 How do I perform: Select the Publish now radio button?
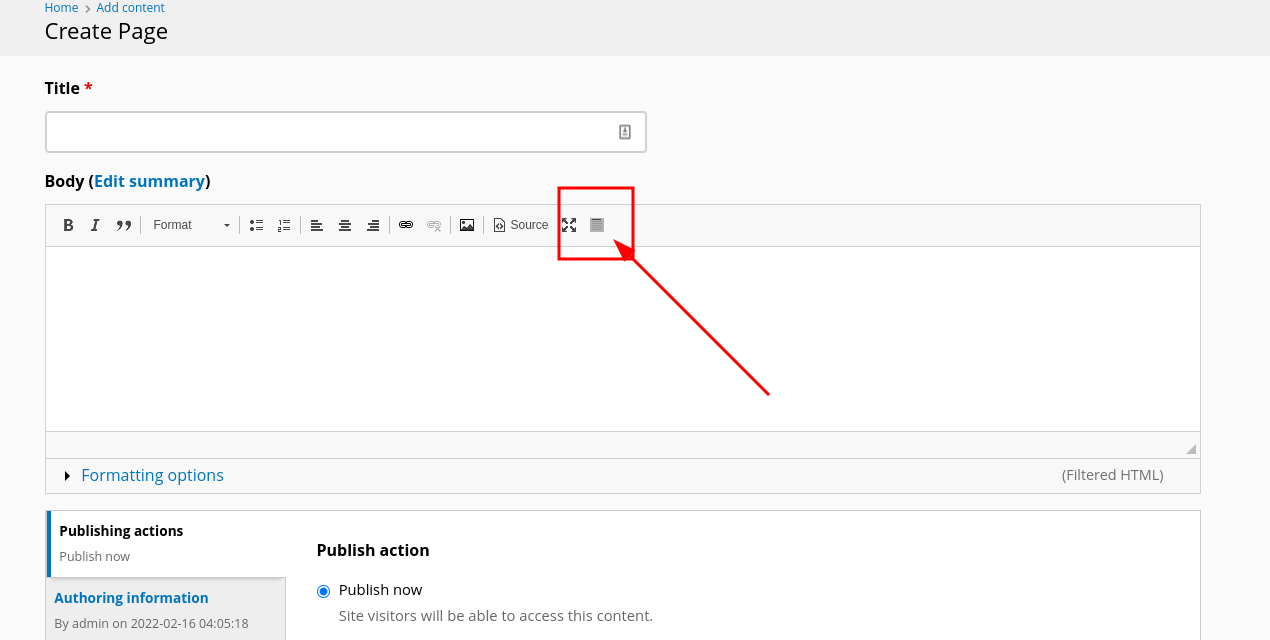323,590
